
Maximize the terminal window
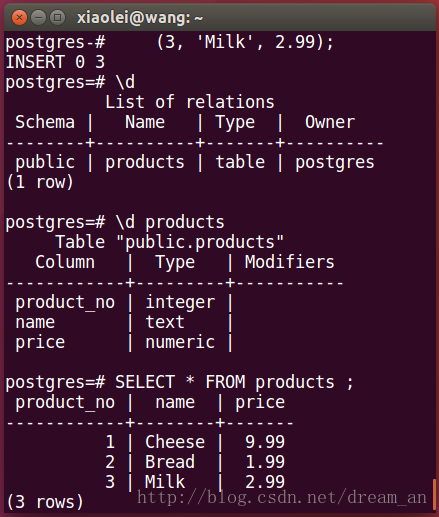(57, 17)
